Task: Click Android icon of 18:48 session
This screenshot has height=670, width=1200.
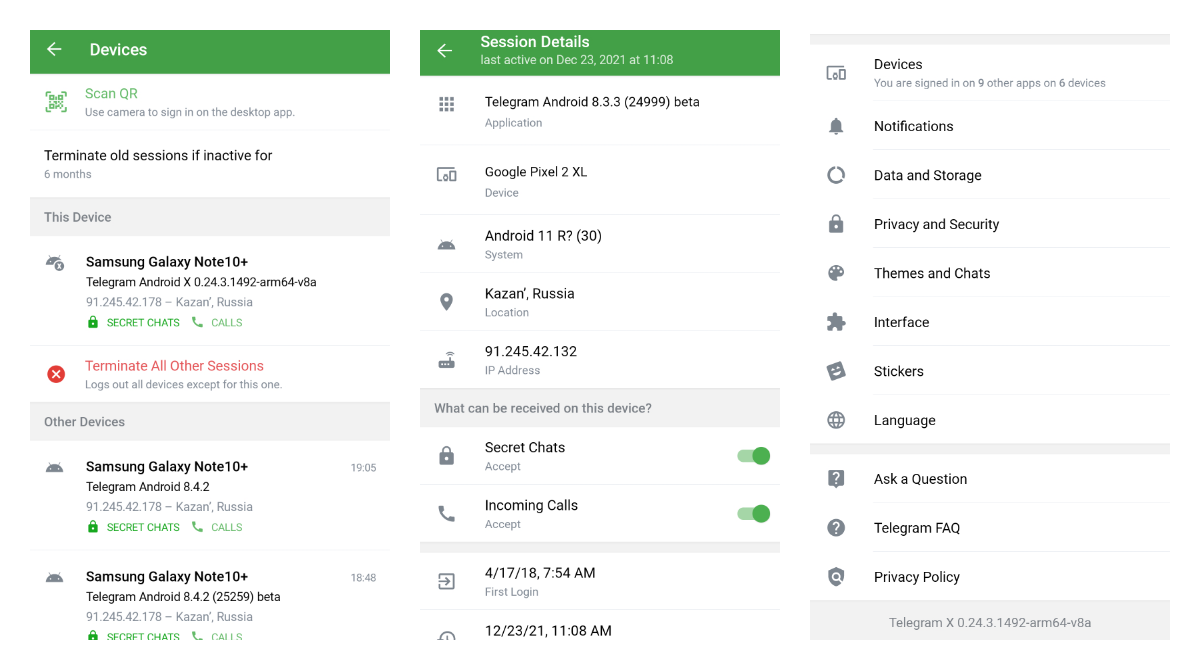Action: [55, 577]
